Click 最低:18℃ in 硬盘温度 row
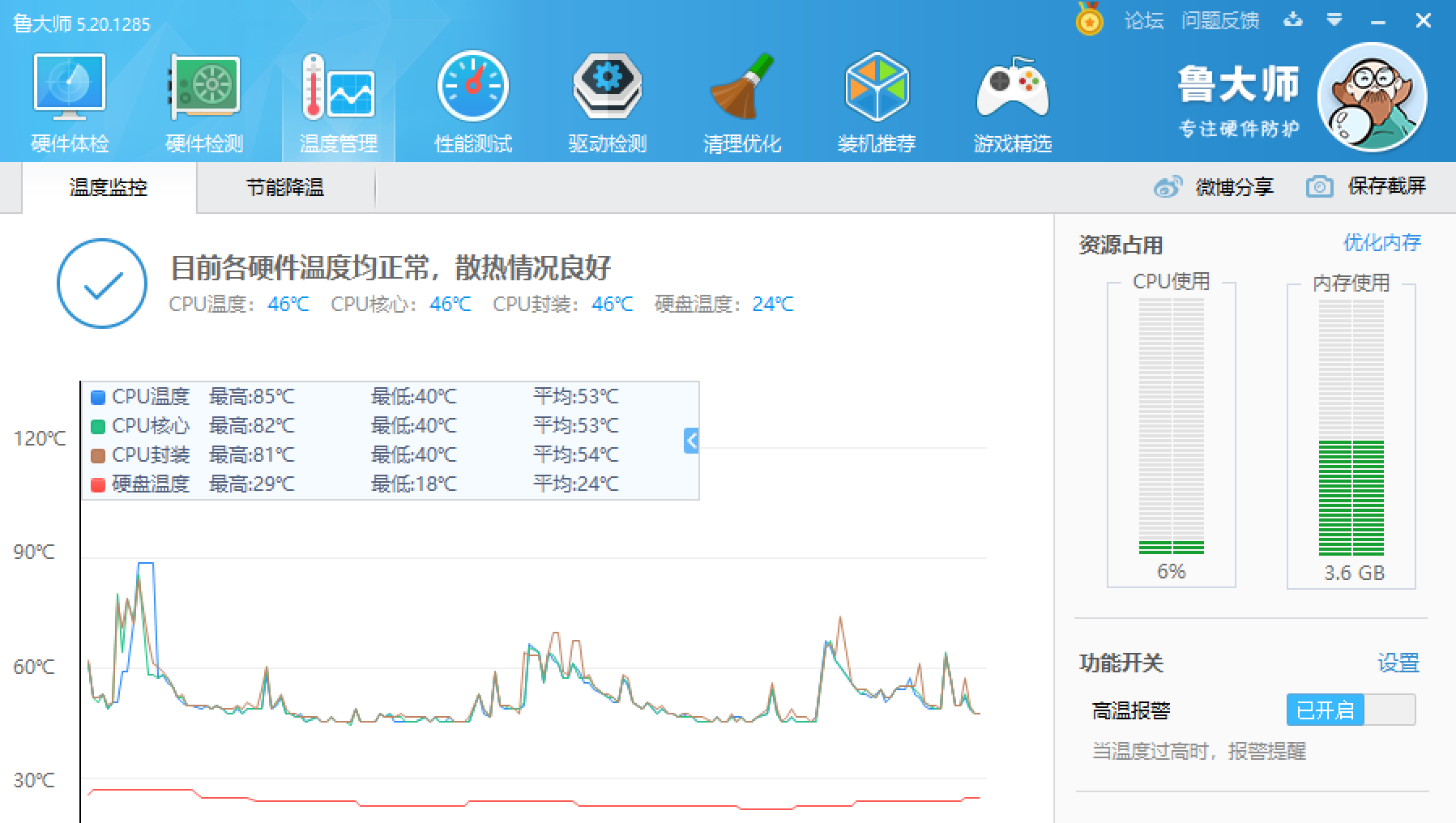 [x=414, y=484]
